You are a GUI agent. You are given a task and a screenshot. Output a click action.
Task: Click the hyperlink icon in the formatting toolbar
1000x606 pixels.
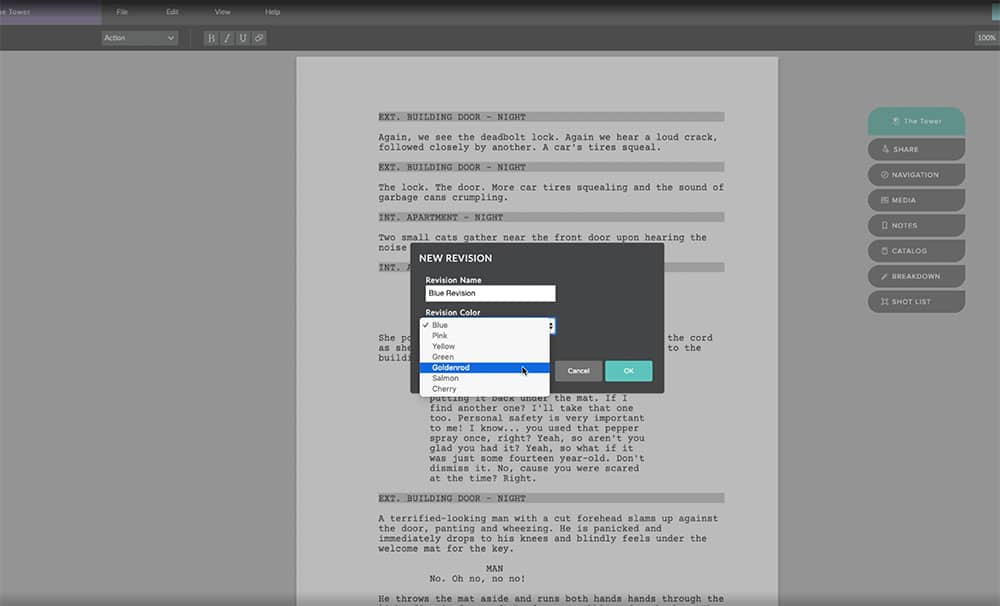tap(259, 37)
